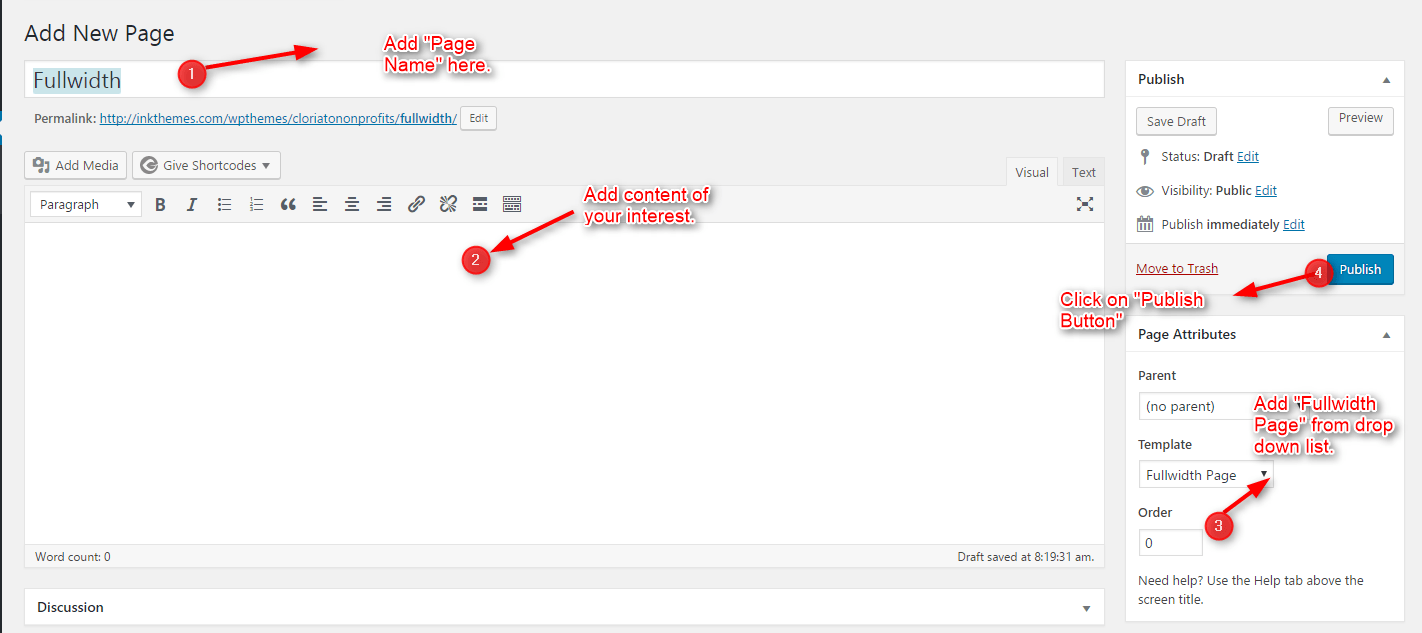The width and height of the screenshot is (1422, 633).
Task: Click the Order input field
Action: (x=1170, y=543)
